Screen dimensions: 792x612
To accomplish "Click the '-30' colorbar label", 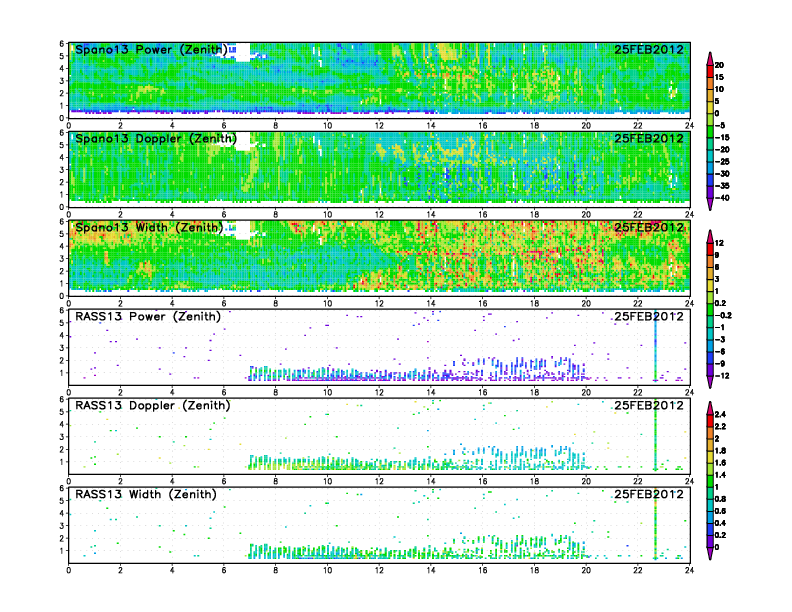I will pos(722,174).
